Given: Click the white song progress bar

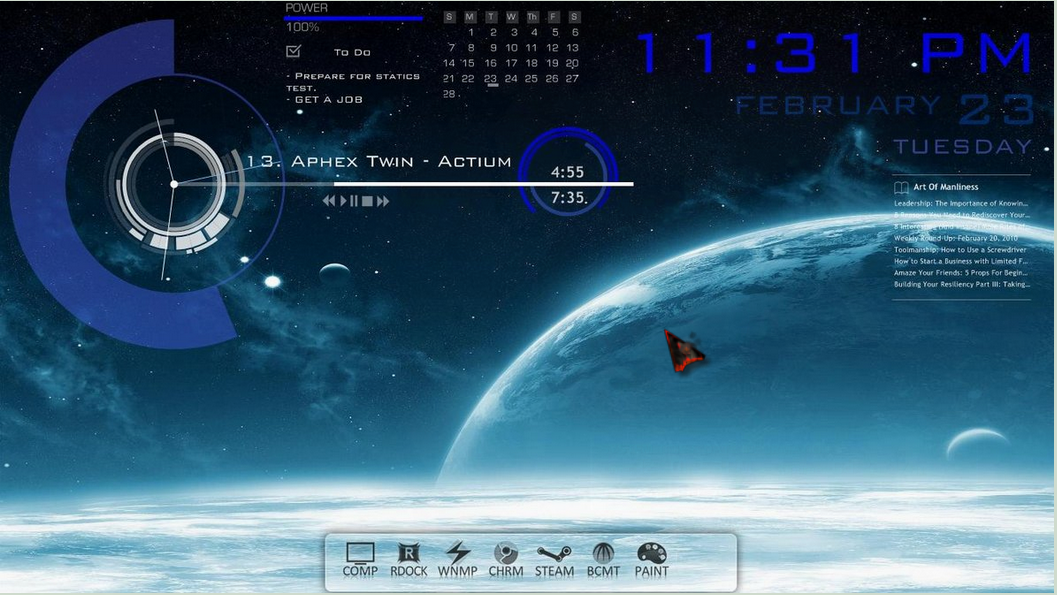Looking at the screenshot, I should 483,183.
